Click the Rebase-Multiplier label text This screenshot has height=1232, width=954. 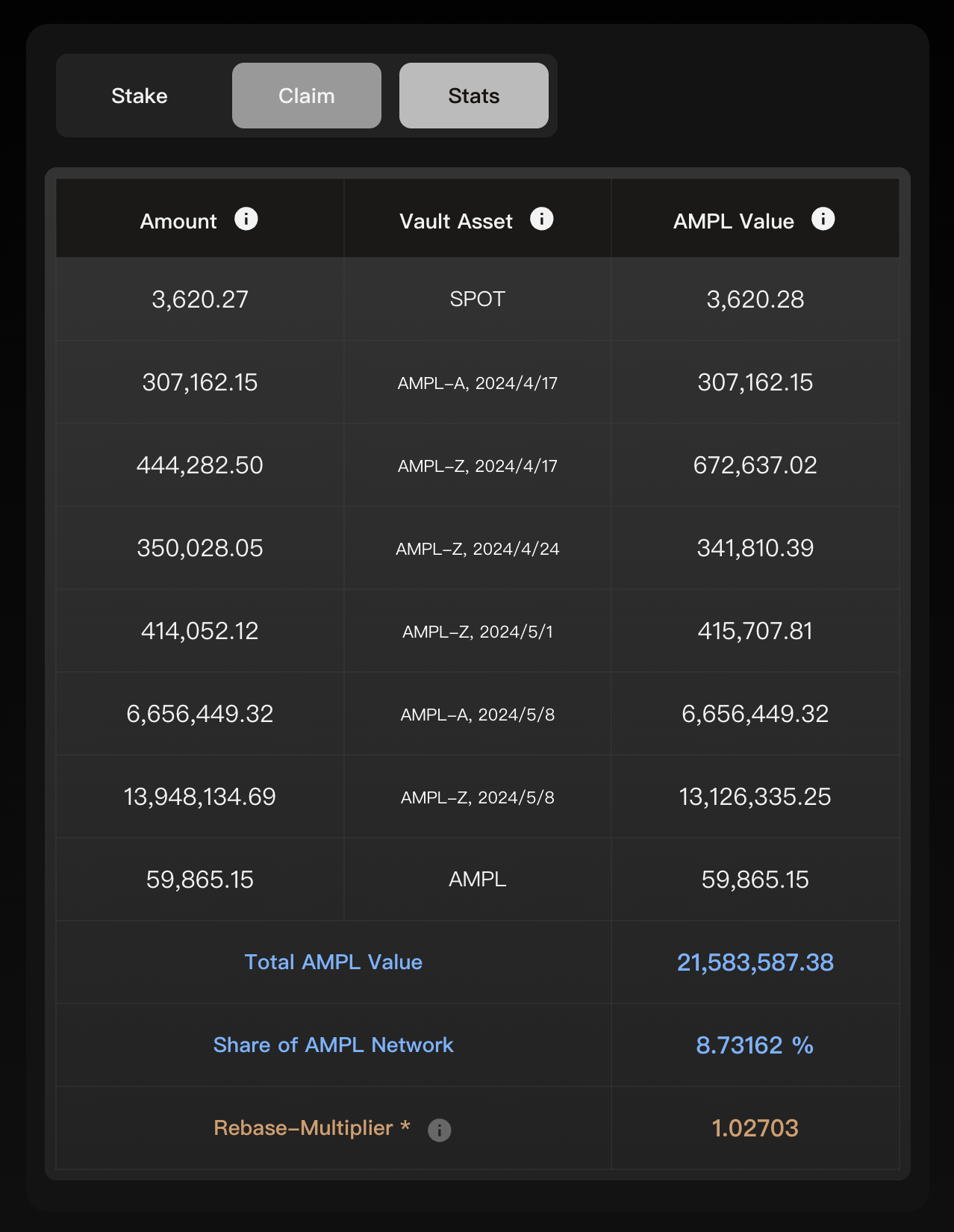click(303, 1127)
